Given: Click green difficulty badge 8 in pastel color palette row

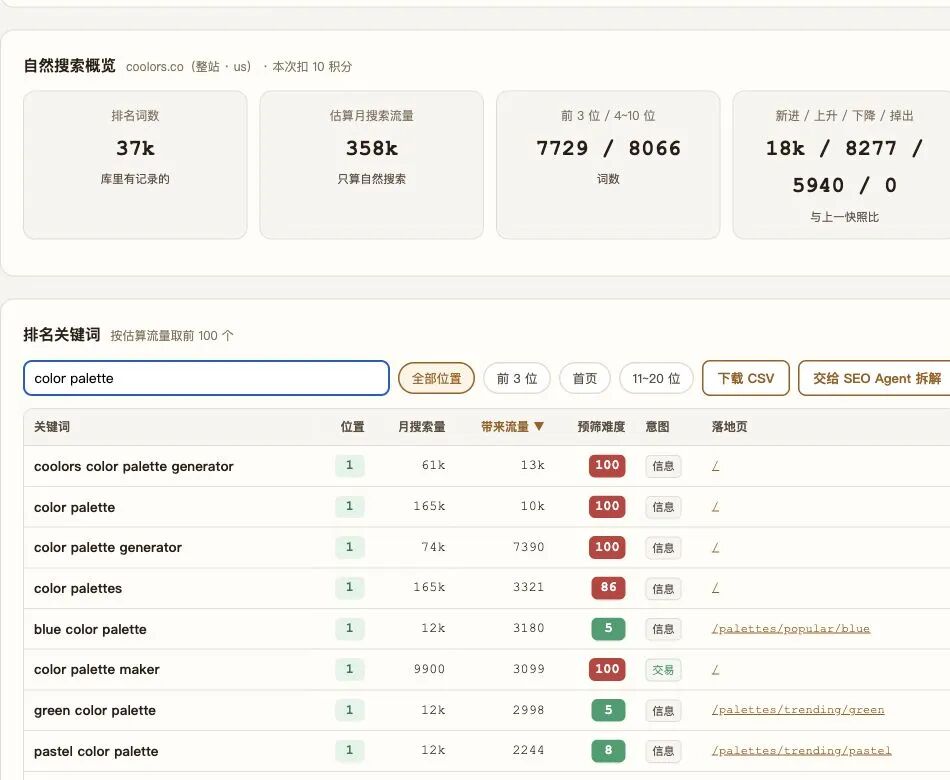Looking at the screenshot, I should pos(608,750).
